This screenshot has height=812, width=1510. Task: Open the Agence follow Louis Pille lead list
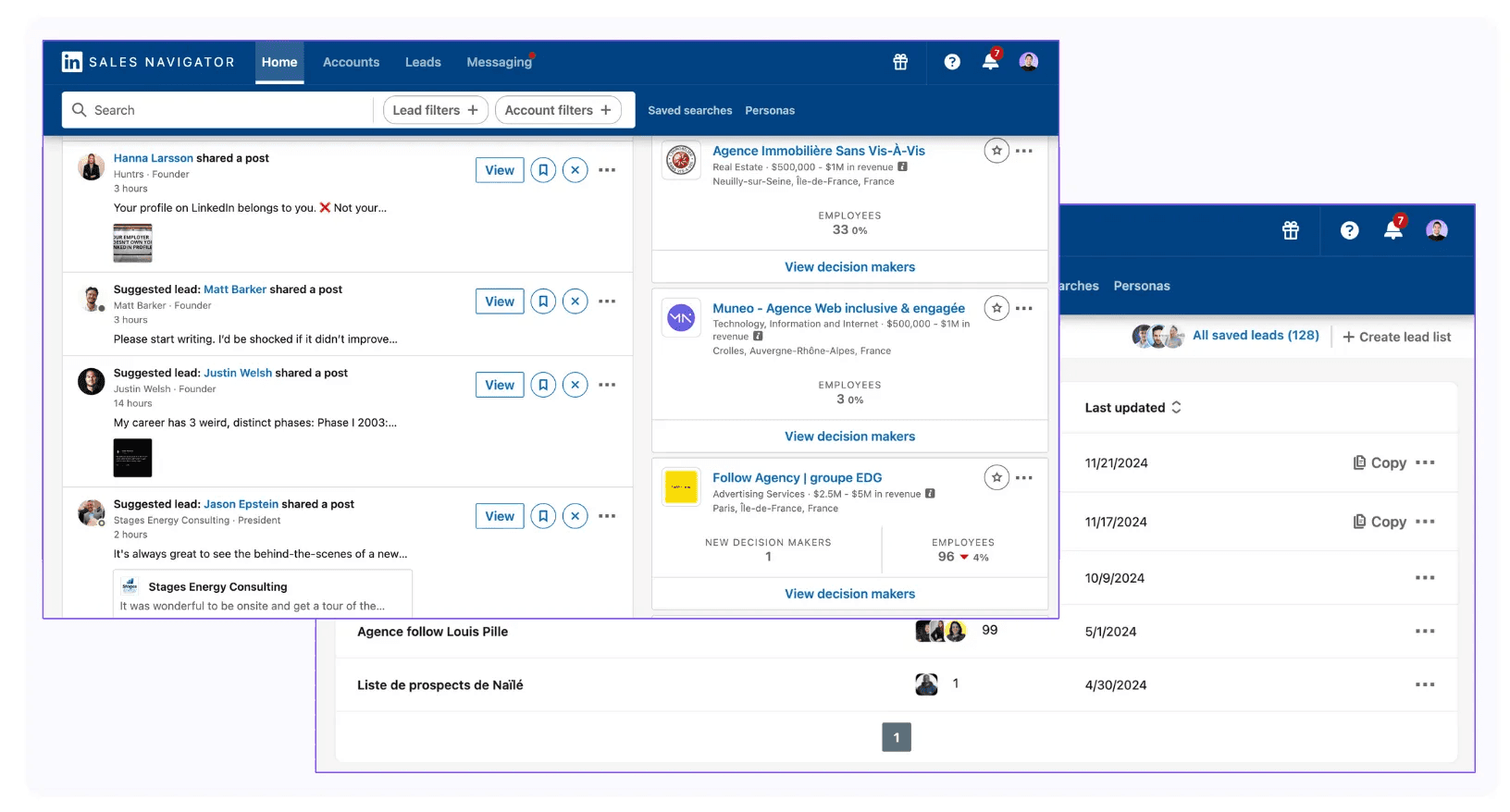pos(432,632)
